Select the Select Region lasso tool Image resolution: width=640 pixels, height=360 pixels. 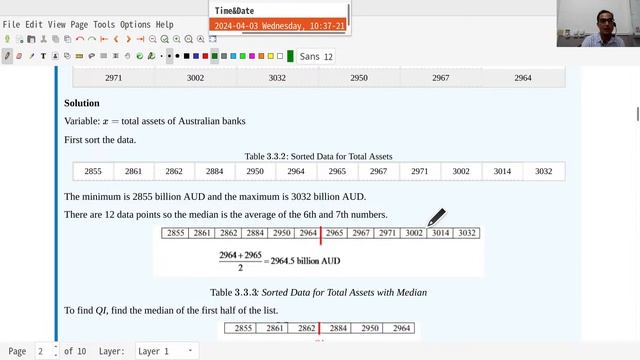click(x=91, y=56)
